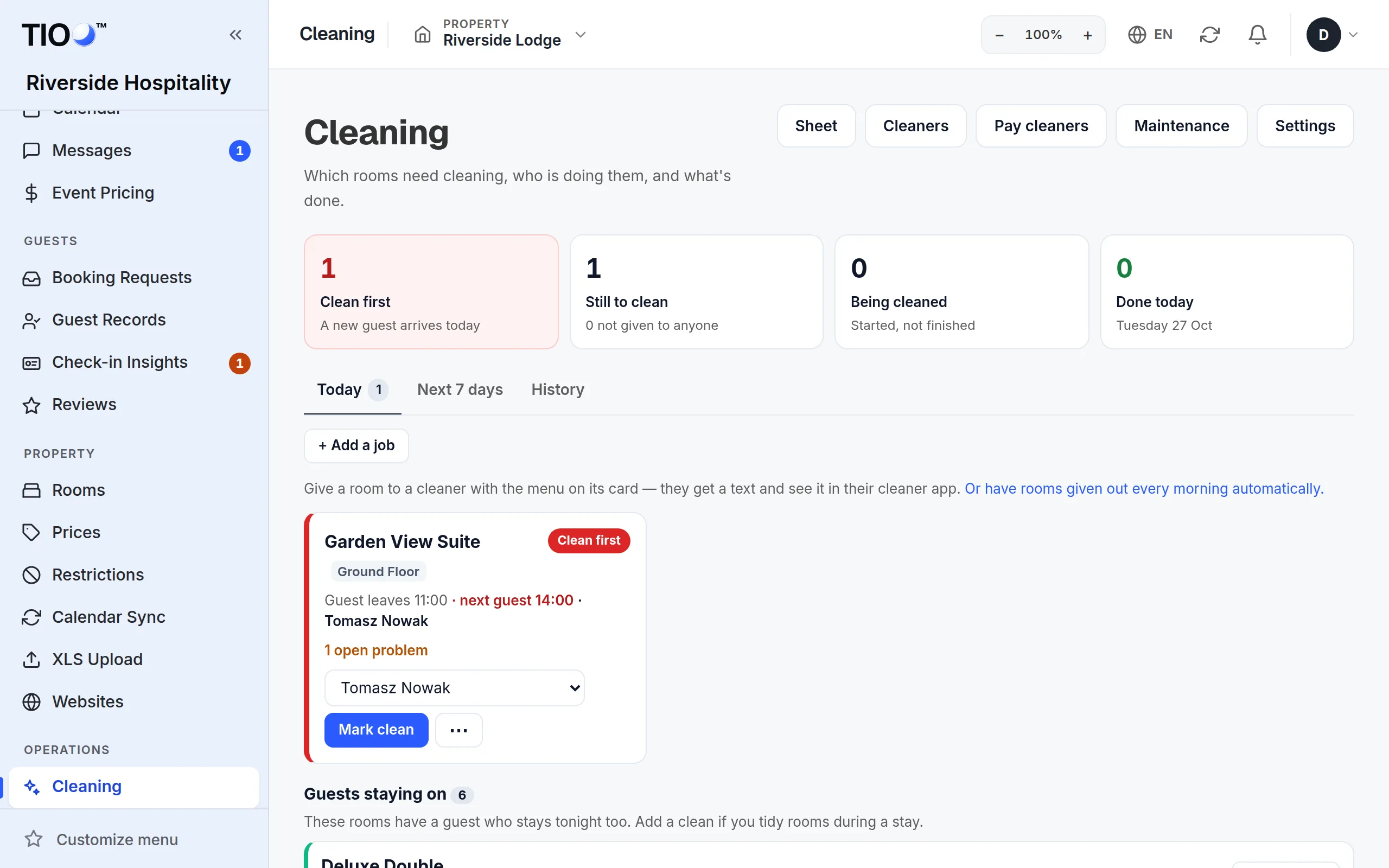This screenshot has height=868, width=1389.
Task: Mark Garden View Suite as clean
Action: click(x=376, y=730)
